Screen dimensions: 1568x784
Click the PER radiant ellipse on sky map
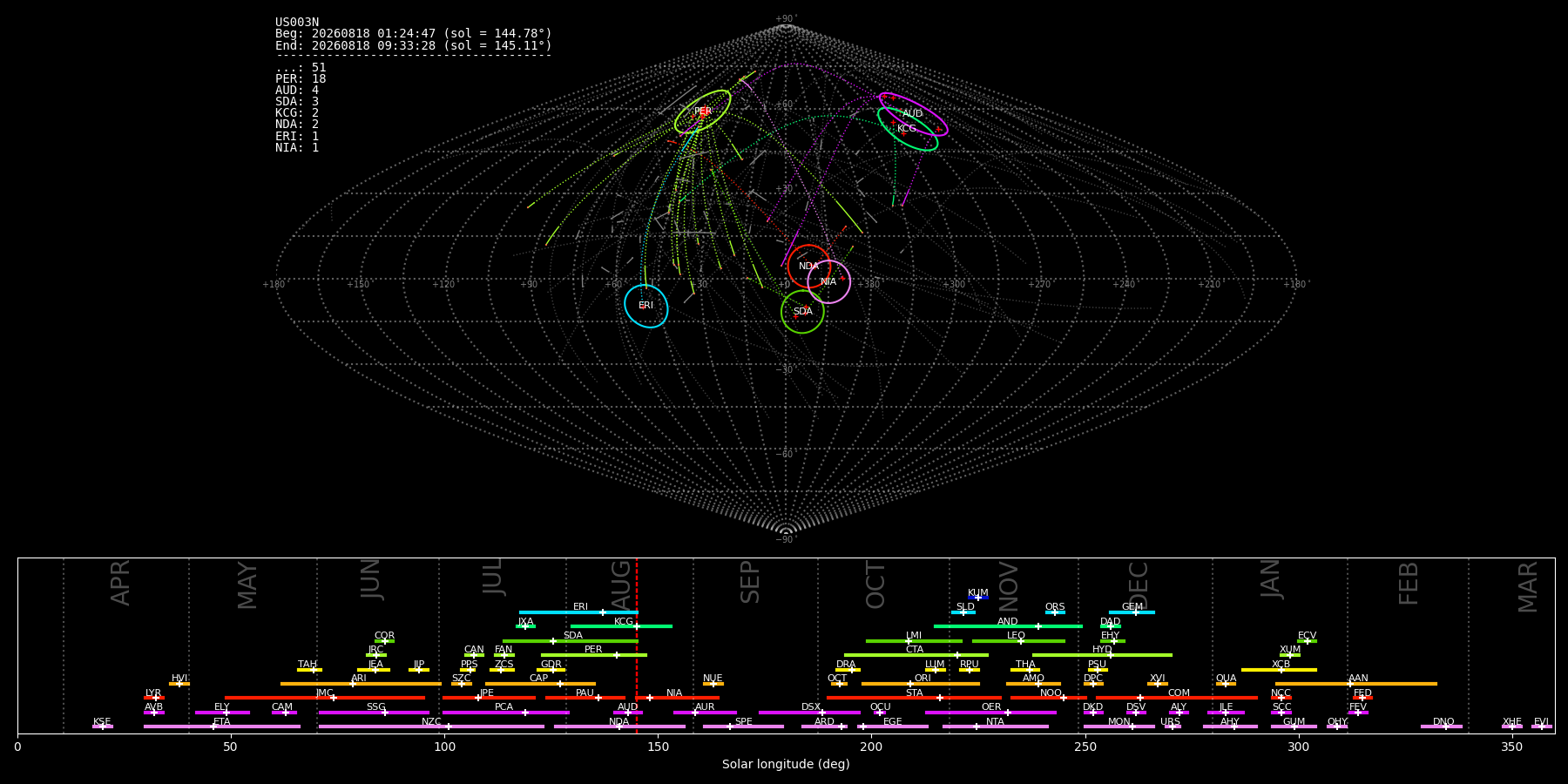pos(702,112)
